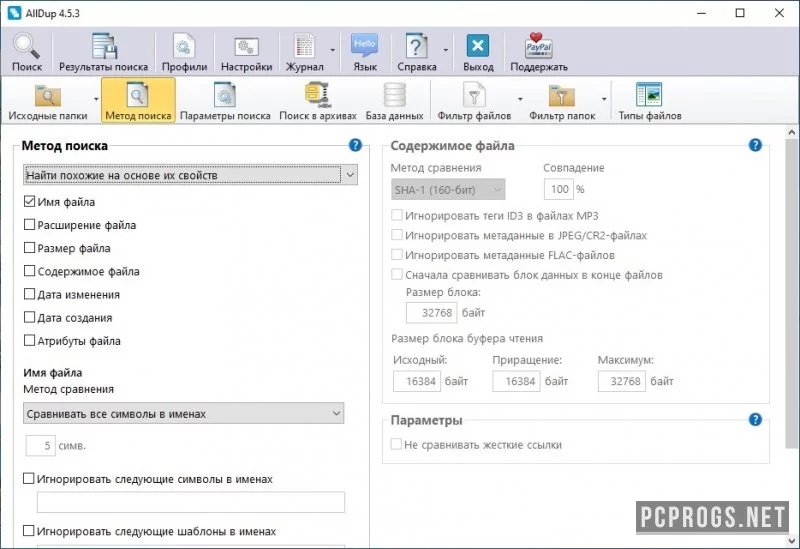The image size is (800, 549).
Task: Enable Расширение файла checkbox
Action: [30, 224]
